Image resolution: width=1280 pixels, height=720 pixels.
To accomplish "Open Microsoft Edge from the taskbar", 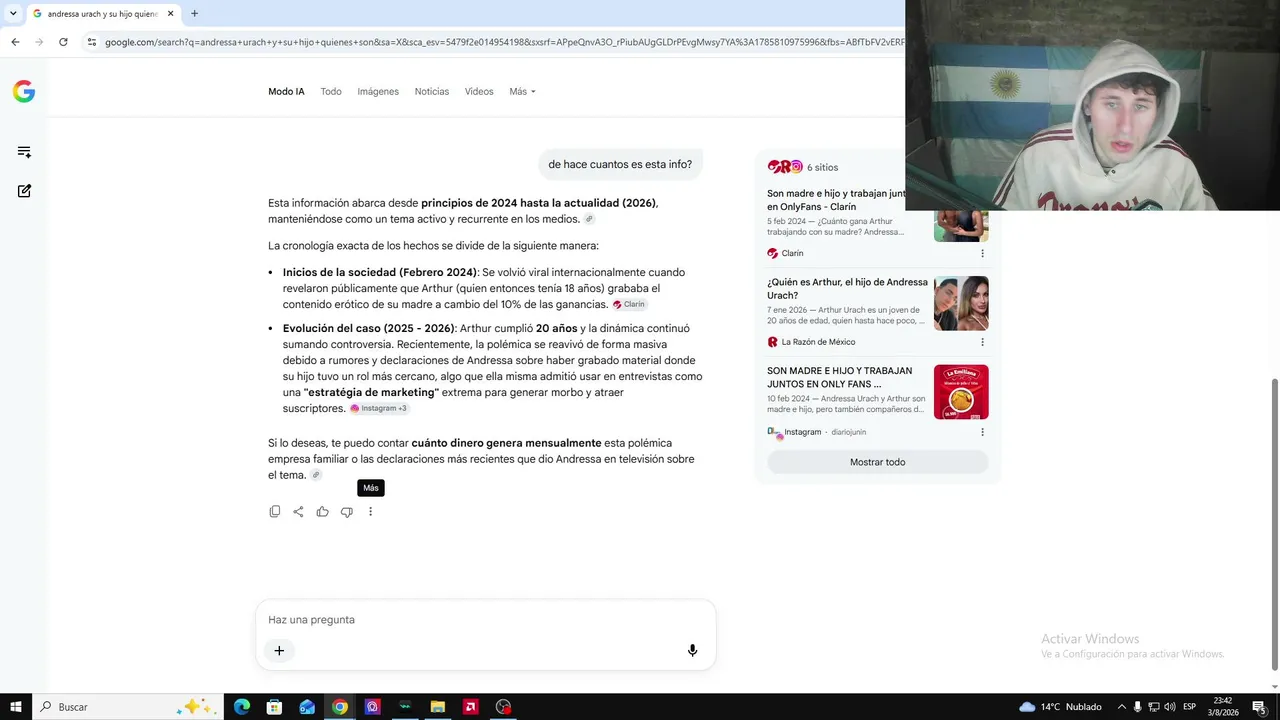I will (242, 707).
